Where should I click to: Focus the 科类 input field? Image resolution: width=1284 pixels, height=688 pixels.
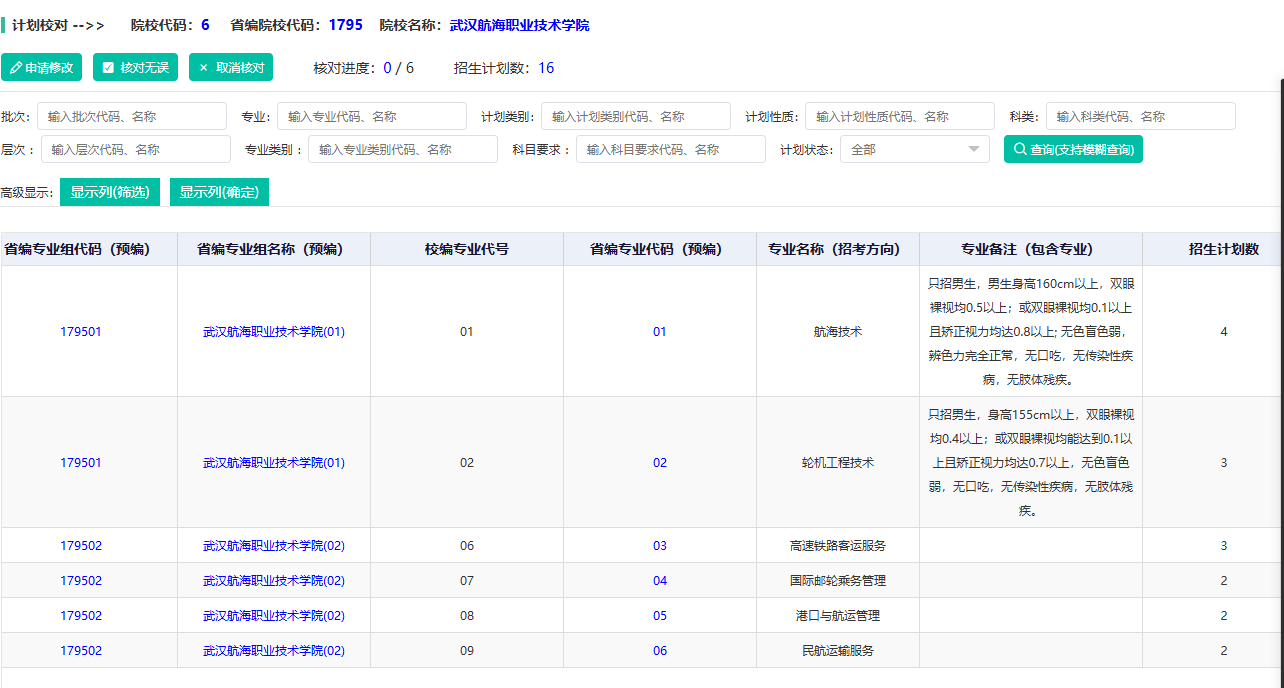1140,116
